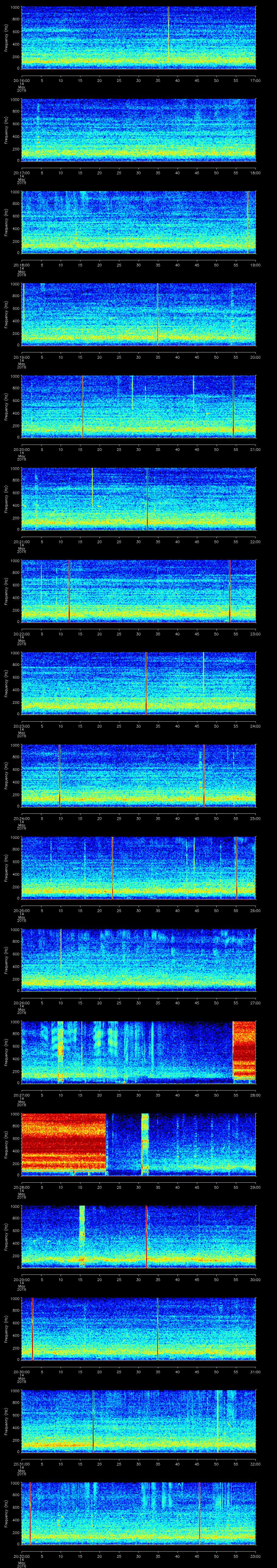Click the red spike near 32 seconds at 20:29
This screenshot has width=277, height=1568.
tap(146, 1236)
